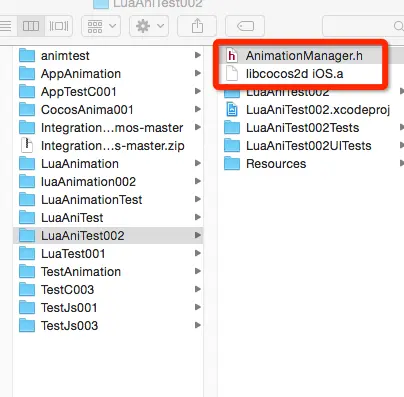The height and width of the screenshot is (397, 404).
Task: Click the LuaAniTest002.xcodeproj file name
Action: point(318,110)
